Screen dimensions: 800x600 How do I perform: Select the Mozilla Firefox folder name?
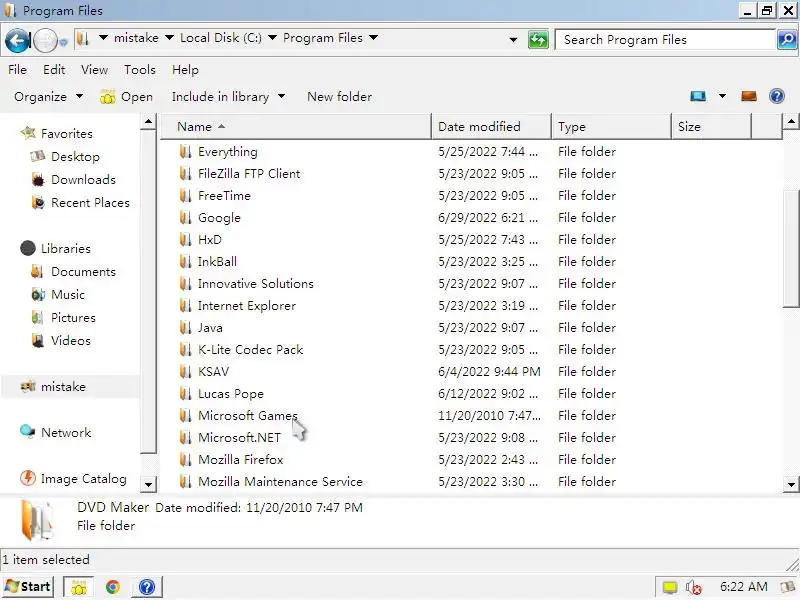pyautogui.click(x=240, y=459)
